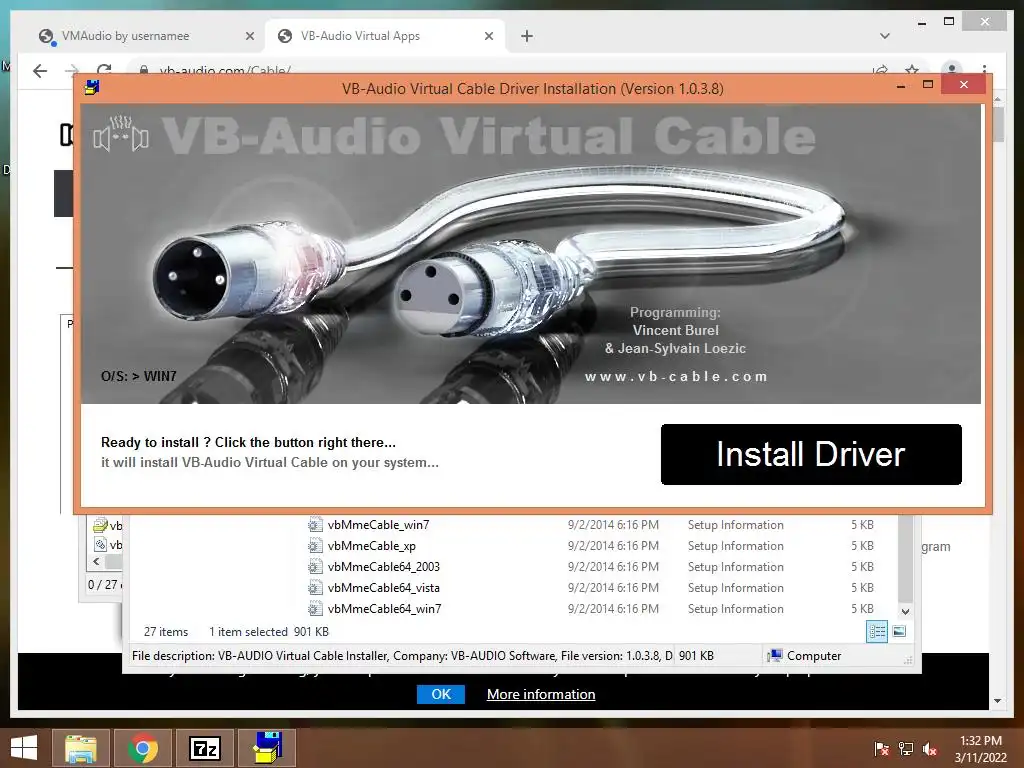Close the VMAudio by usernamee tab
This screenshot has width=1024, height=768.
pos(249,37)
